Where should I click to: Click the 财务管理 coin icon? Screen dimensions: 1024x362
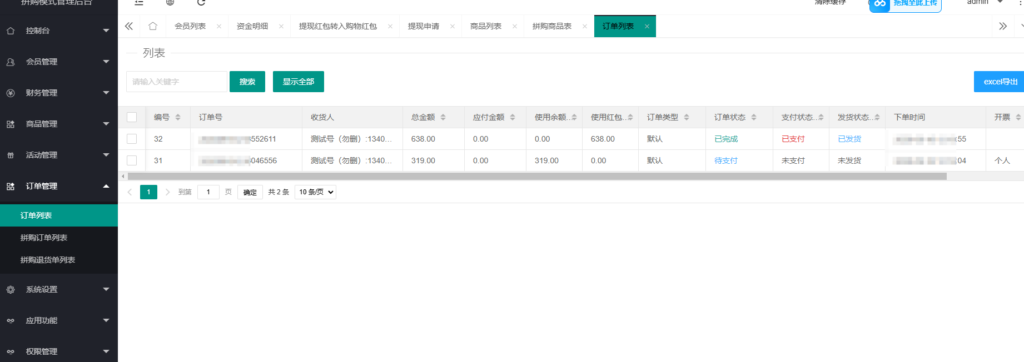point(10,93)
